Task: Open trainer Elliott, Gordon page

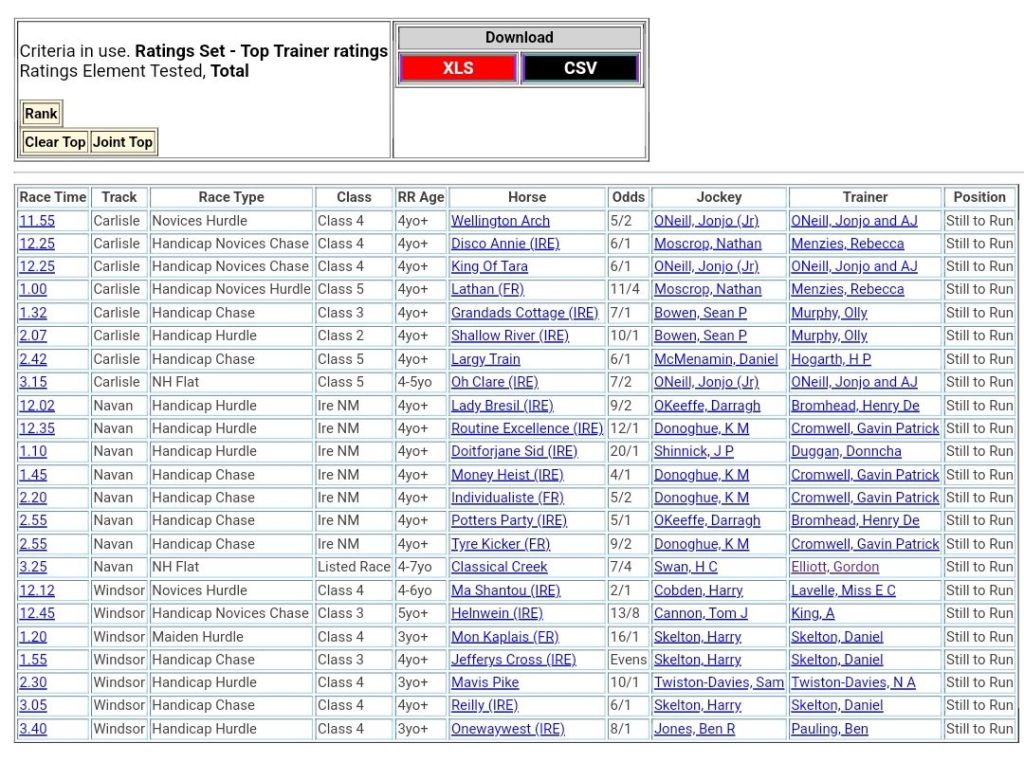Action: (x=835, y=567)
